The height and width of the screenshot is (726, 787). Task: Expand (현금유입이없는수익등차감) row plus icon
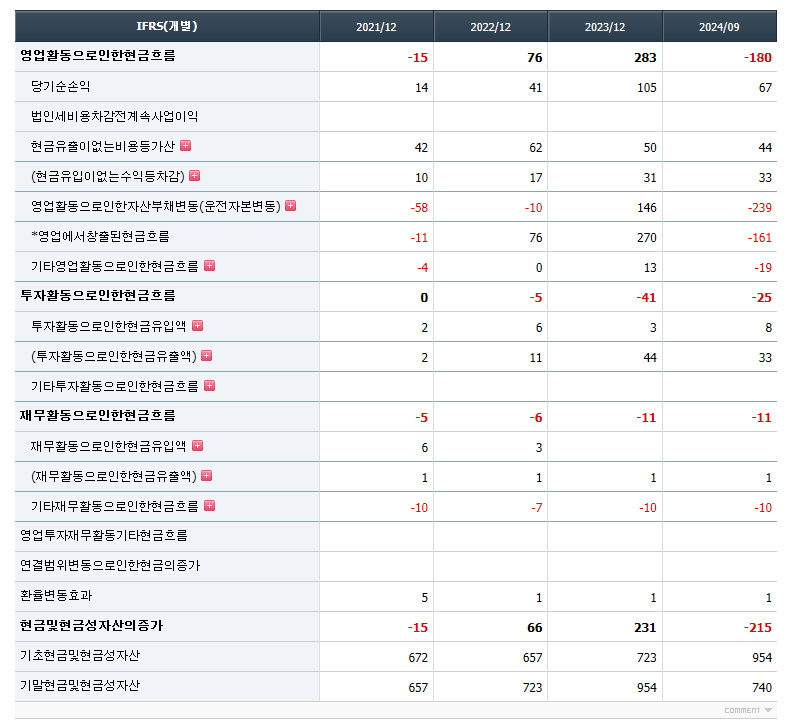tap(195, 176)
